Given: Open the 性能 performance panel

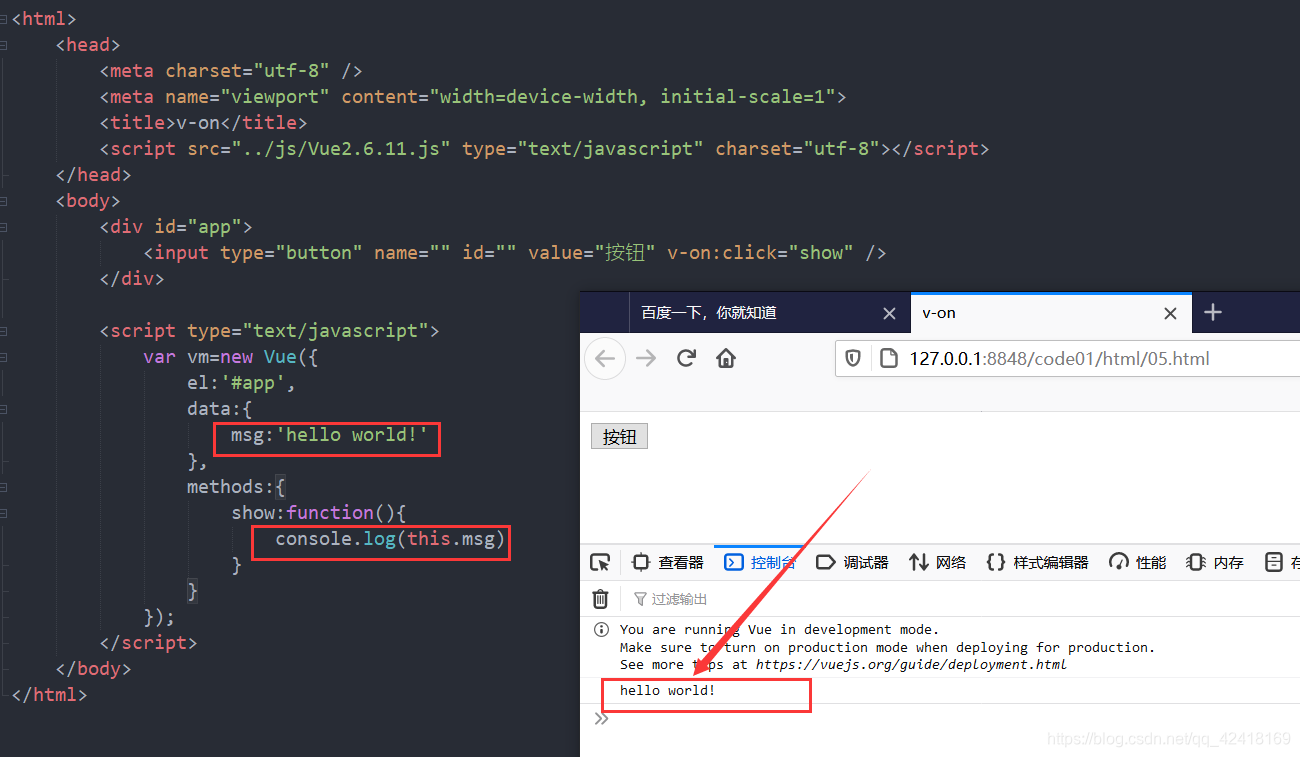Looking at the screenshot, I should point(1138,562).
